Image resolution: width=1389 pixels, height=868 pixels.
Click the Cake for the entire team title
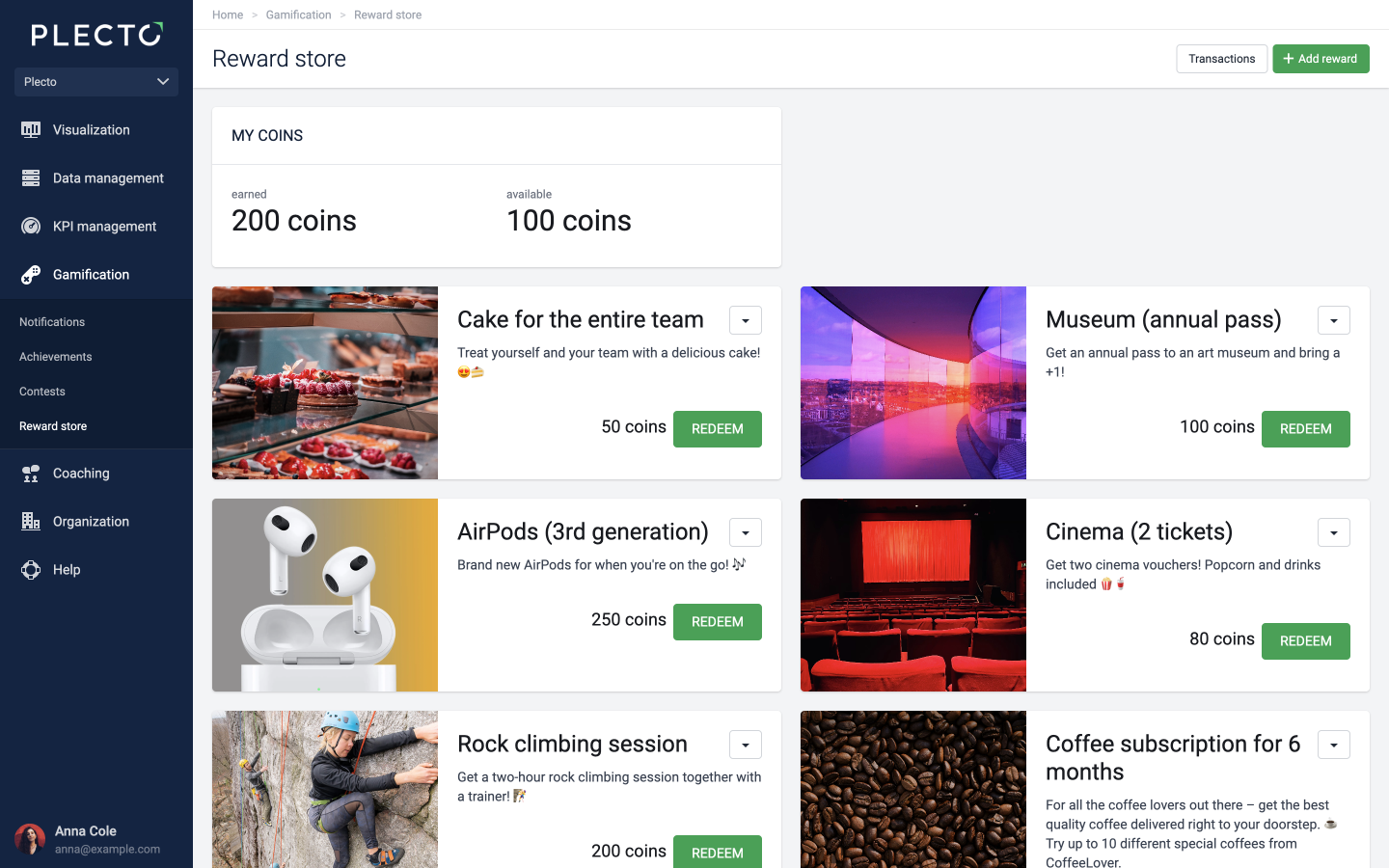[581, 319]
